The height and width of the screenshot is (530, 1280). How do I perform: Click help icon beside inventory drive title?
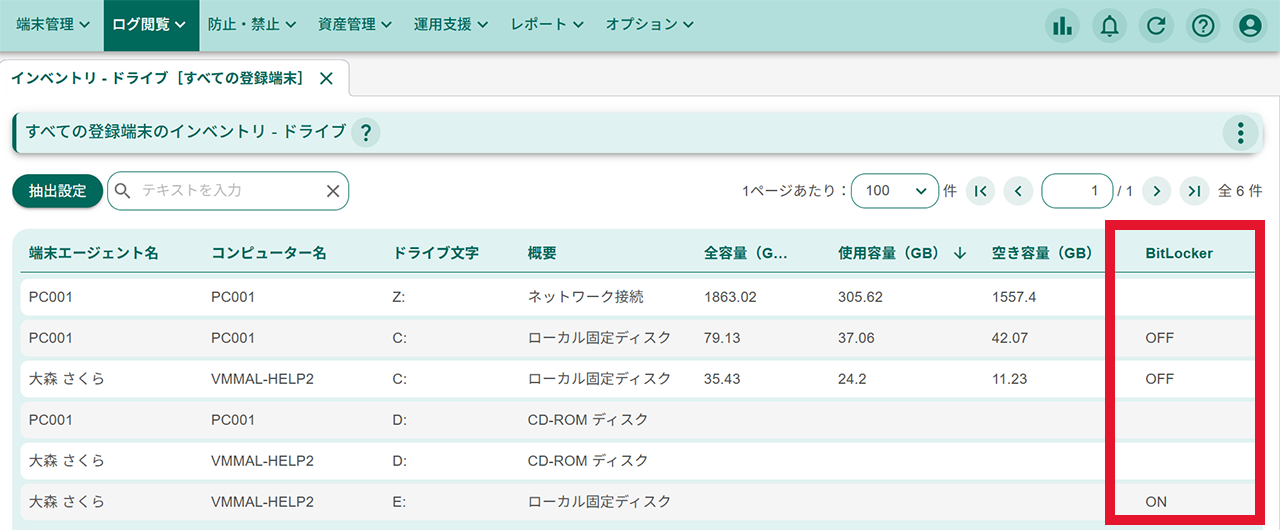[366, 132]
